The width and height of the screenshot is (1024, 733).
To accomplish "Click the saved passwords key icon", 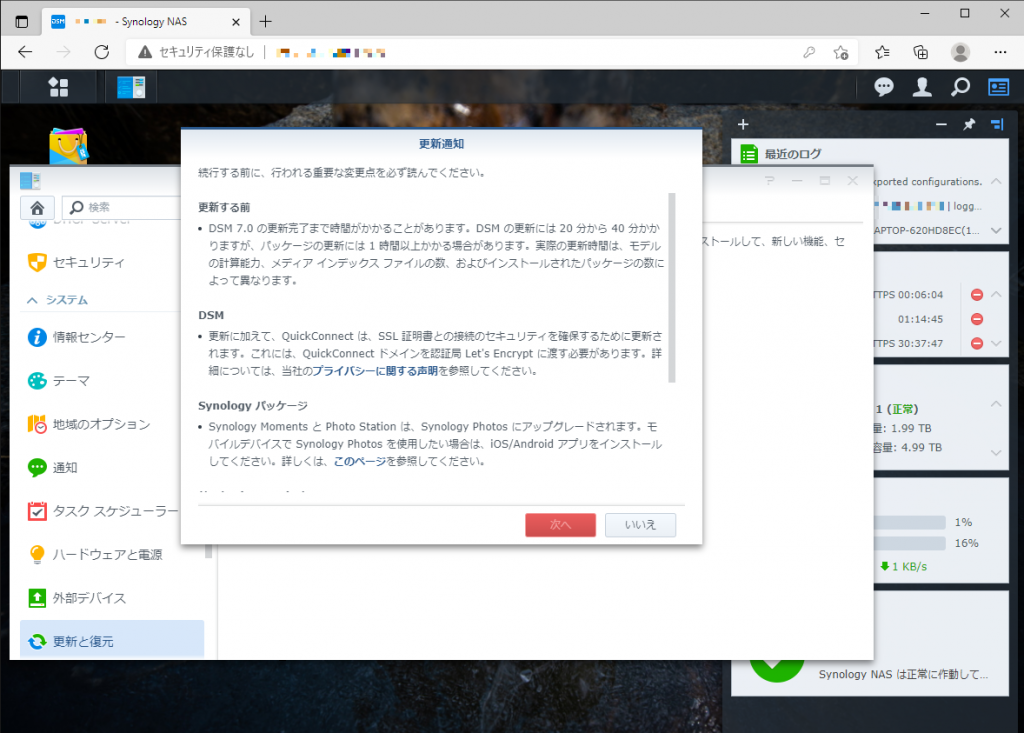I will (x=809, y=52).
